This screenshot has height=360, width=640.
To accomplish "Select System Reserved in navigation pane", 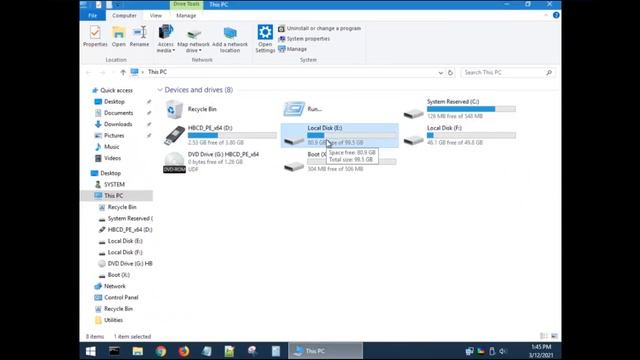I will coord(126,218).
